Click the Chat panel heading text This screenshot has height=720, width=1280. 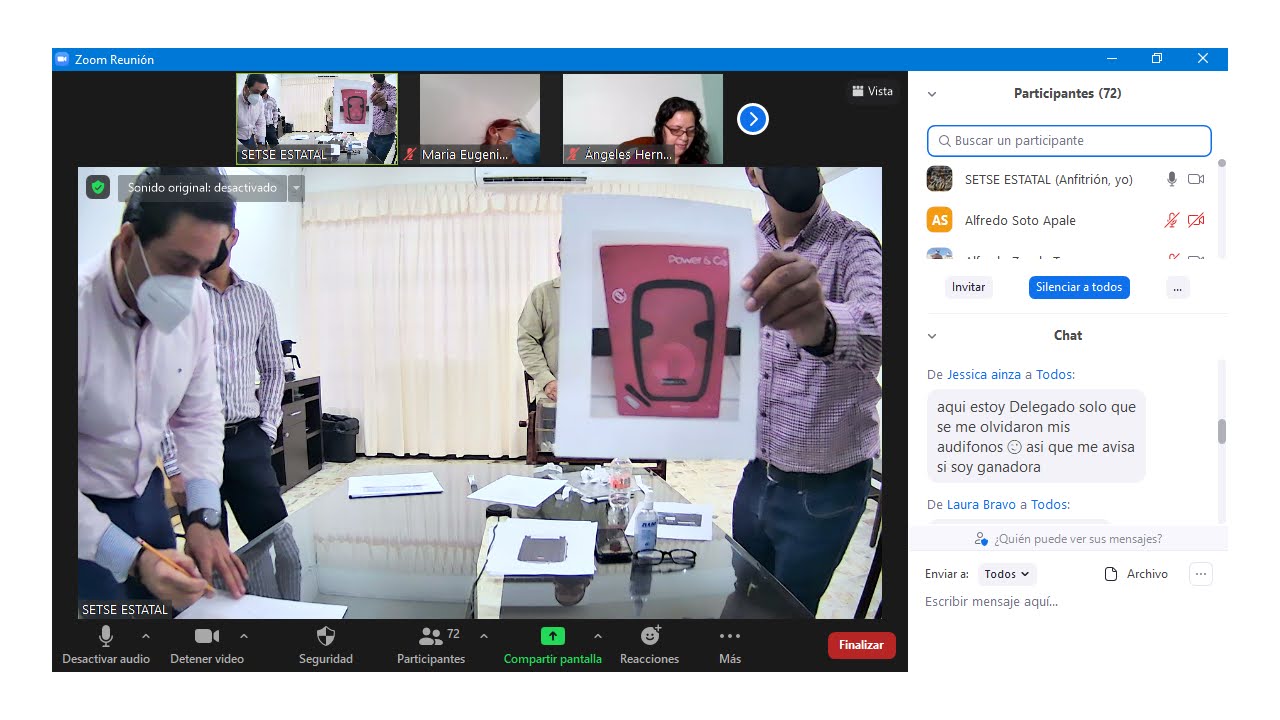pyautogui.click(x=1068, y=336)
